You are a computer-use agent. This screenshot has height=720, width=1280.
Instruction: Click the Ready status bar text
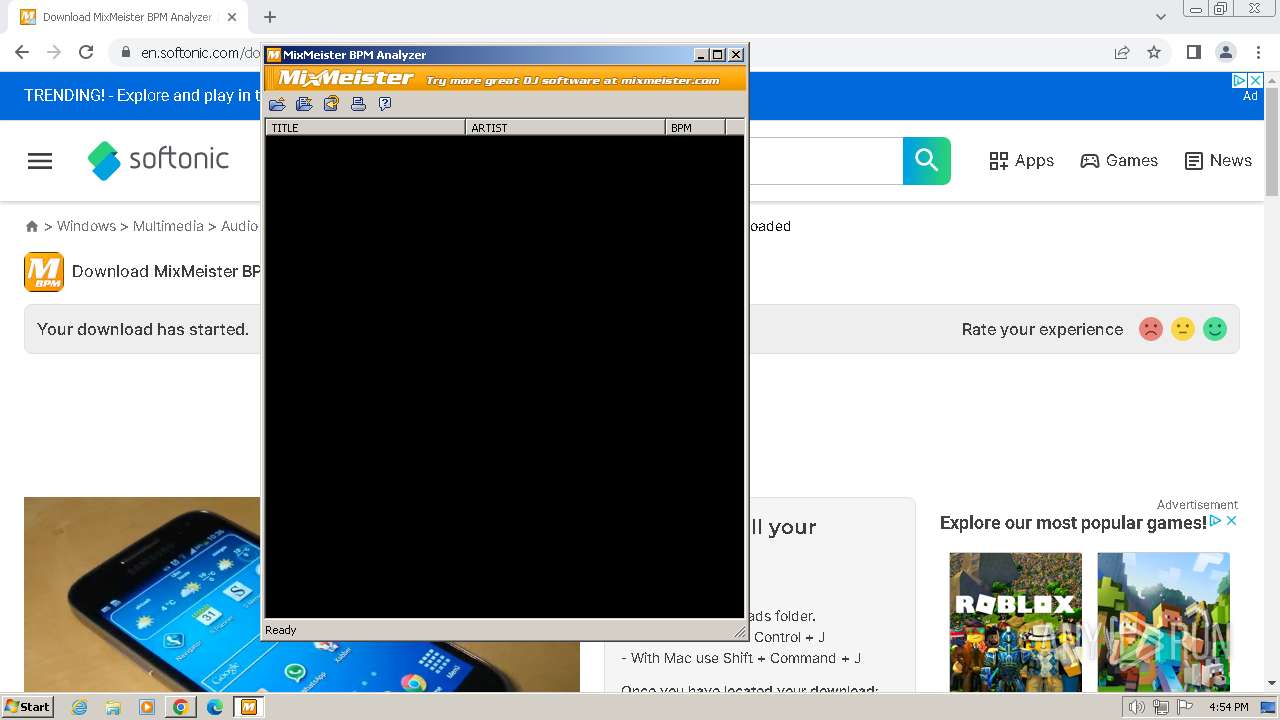coord(280,630)
